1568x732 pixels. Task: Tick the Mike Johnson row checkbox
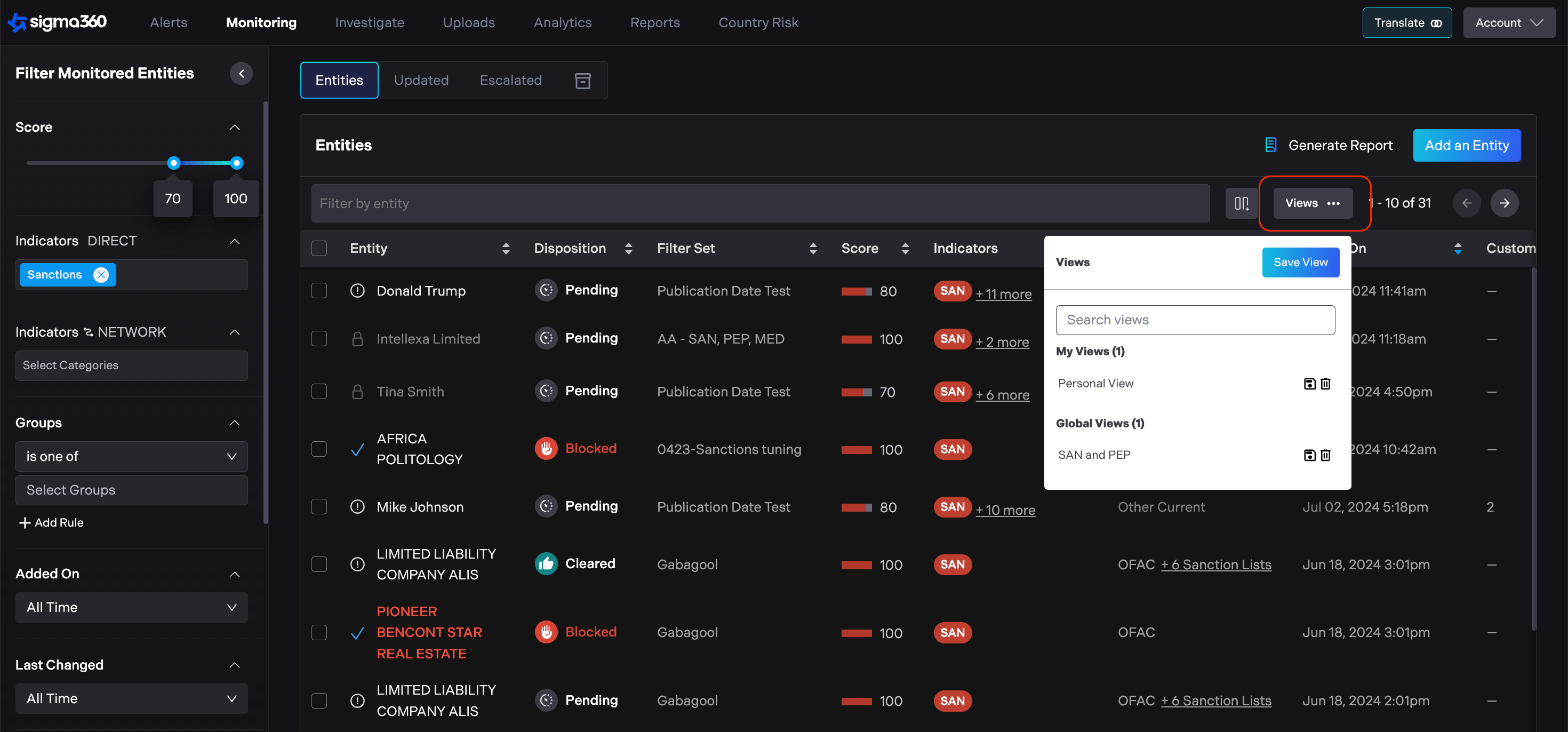pos(319,507)
